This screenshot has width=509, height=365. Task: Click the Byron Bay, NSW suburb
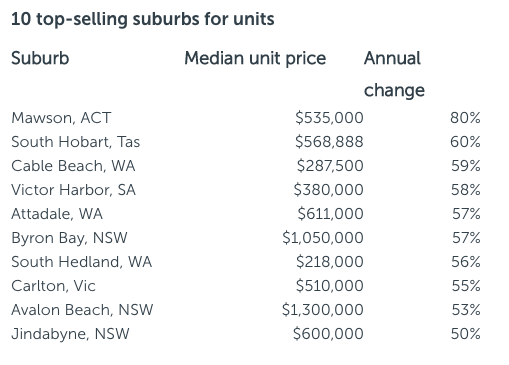click(x=69, y=238)
